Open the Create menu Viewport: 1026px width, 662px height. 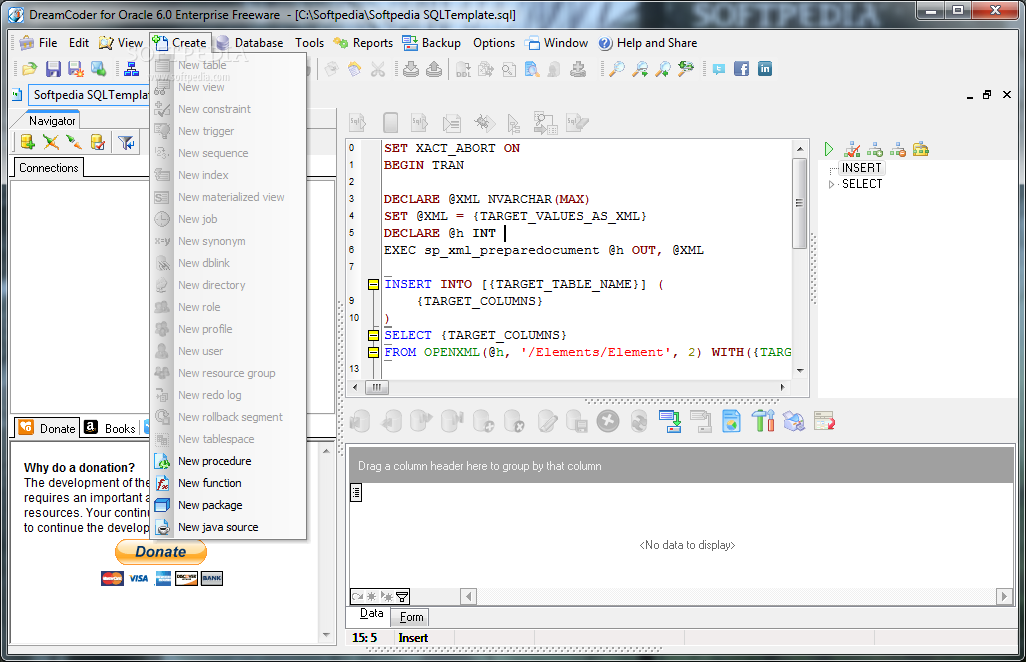(181, 43)
